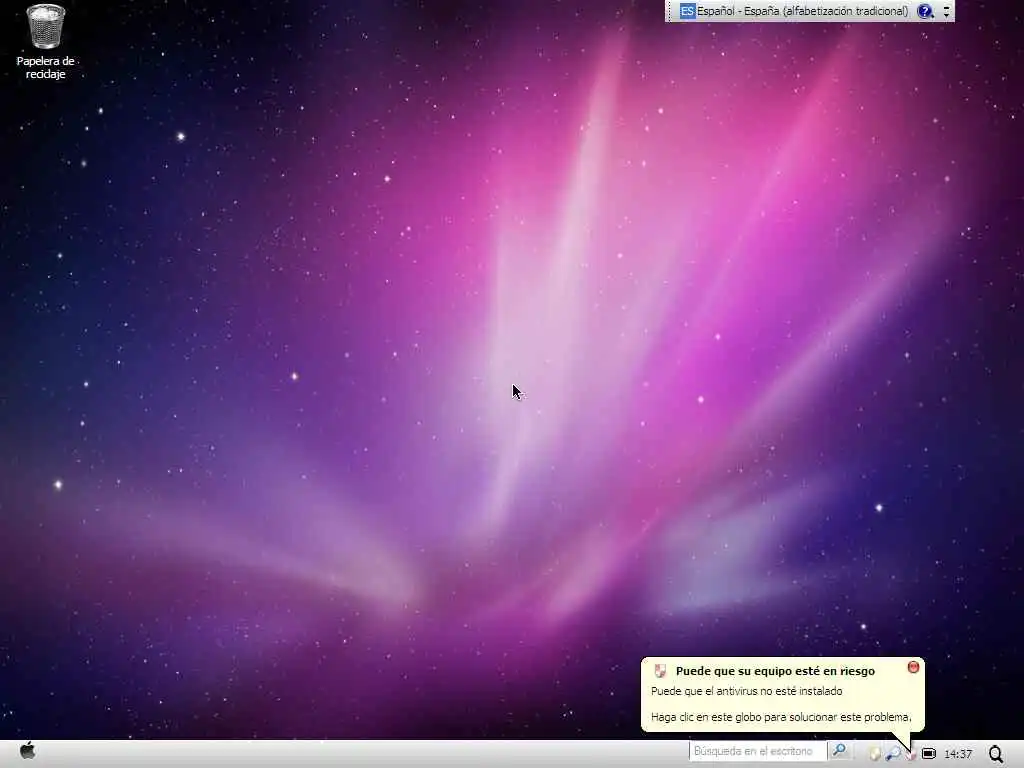Open the Apple start menu
The width and height of the screenshot is (1024, 768).
27,750
